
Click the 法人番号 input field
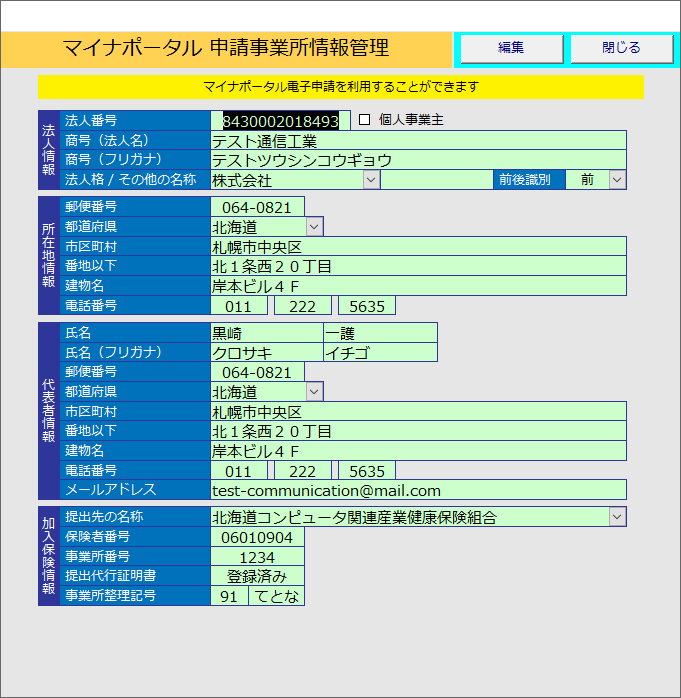280,121
